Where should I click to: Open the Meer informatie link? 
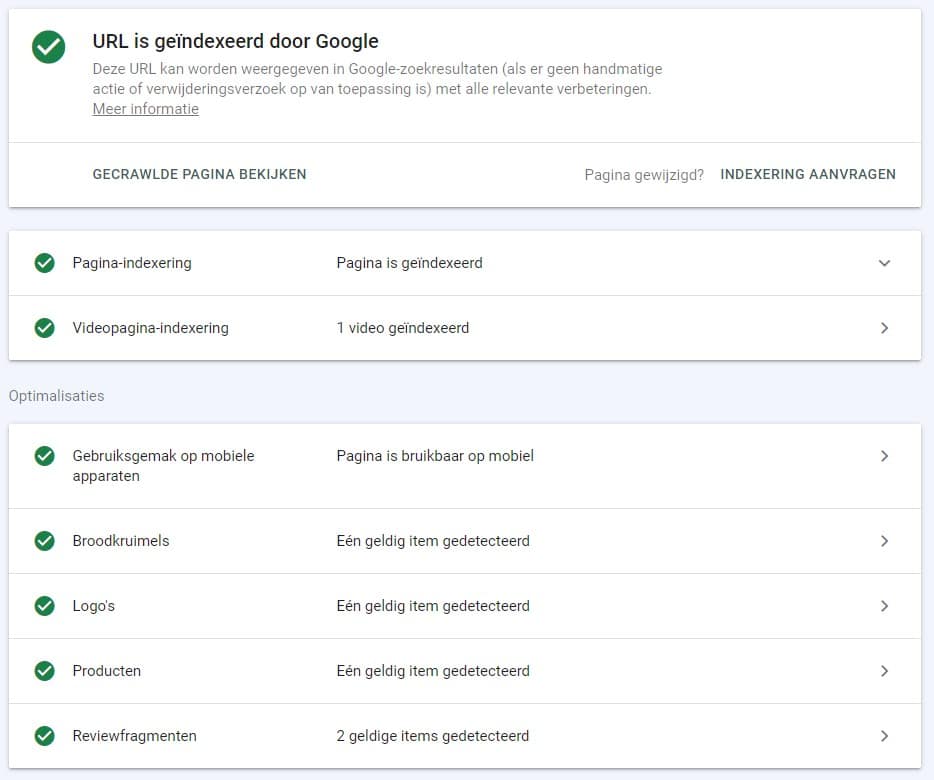click(145, 109)
